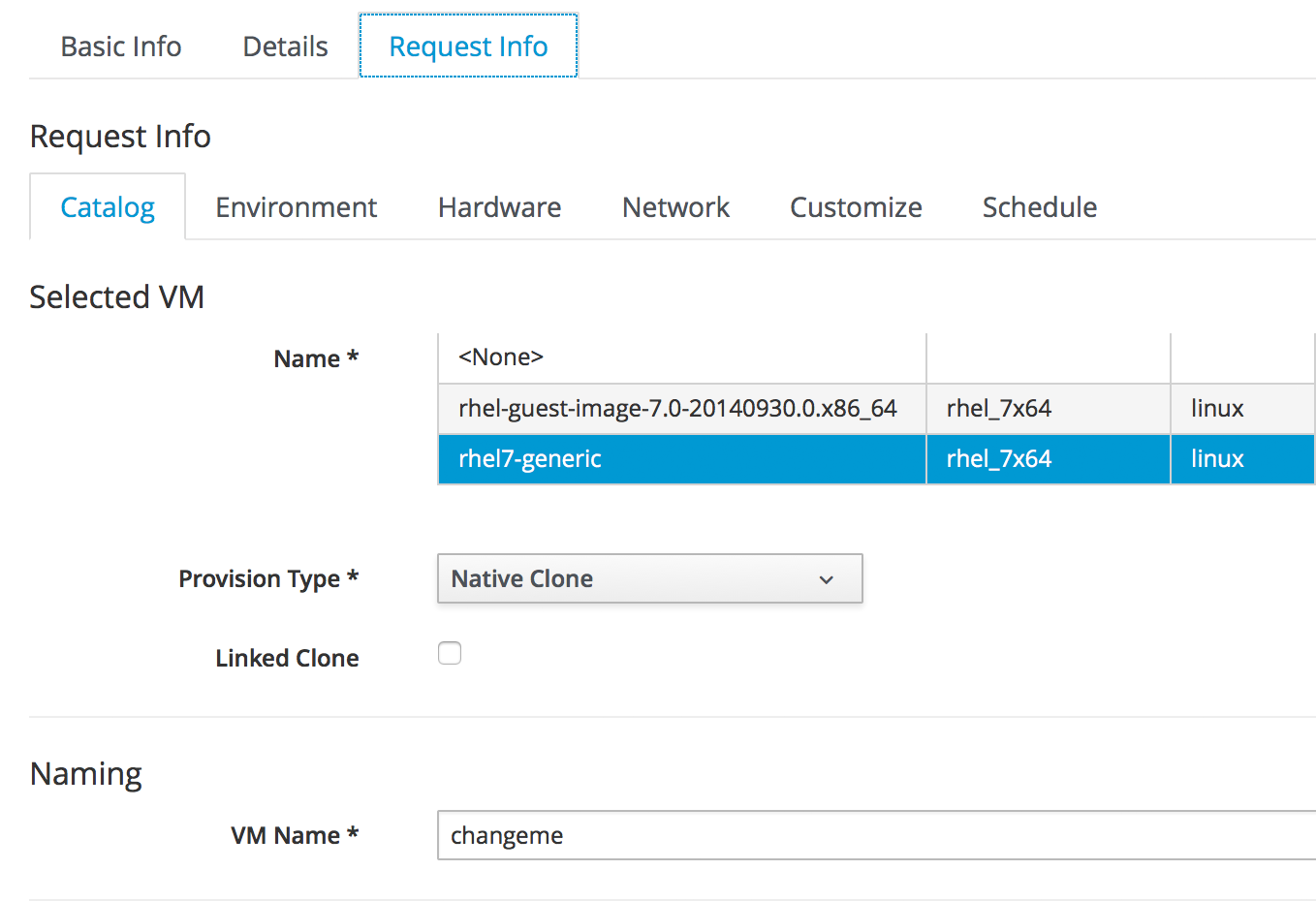Viewport: 1316px width, 901px height.
Task: Open the Schedule sub-tab
Action: [x=1039, y=207]
